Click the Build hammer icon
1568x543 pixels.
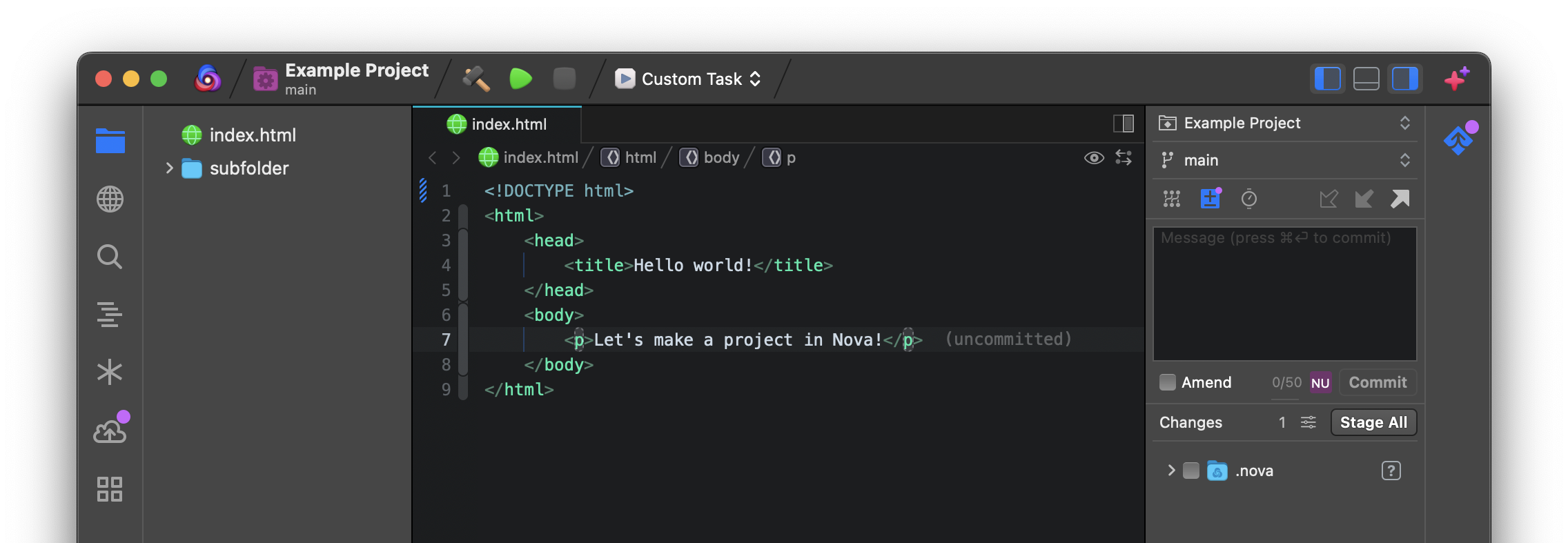point(476,79)
